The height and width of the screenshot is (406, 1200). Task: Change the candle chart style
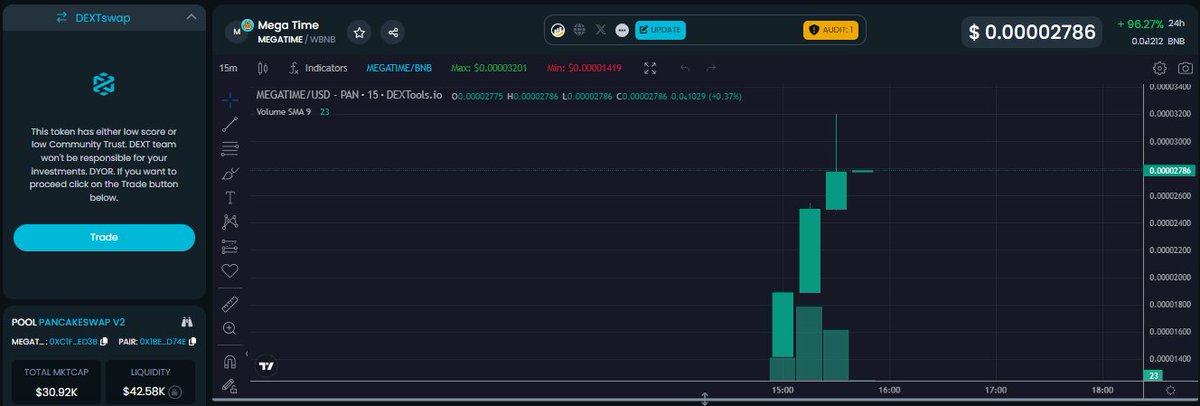click(263, 68)
